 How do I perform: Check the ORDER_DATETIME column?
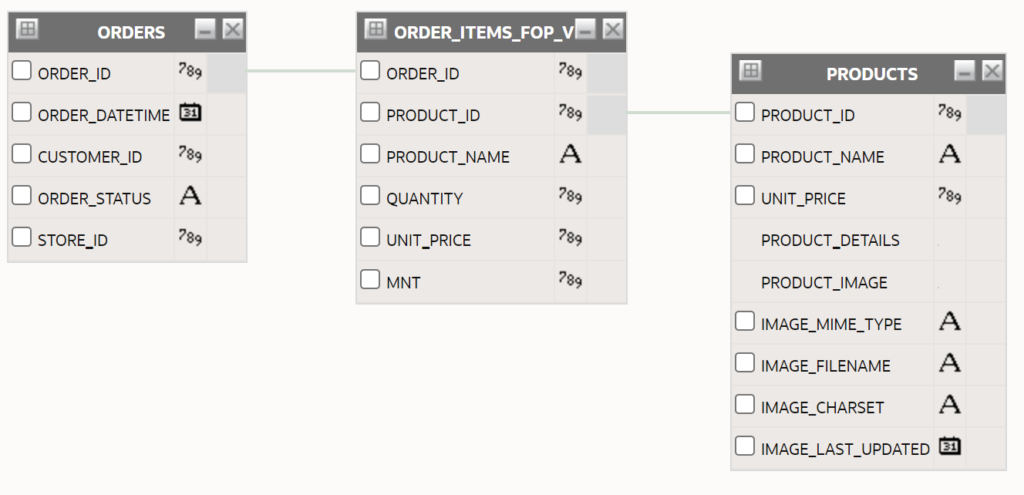22,112
